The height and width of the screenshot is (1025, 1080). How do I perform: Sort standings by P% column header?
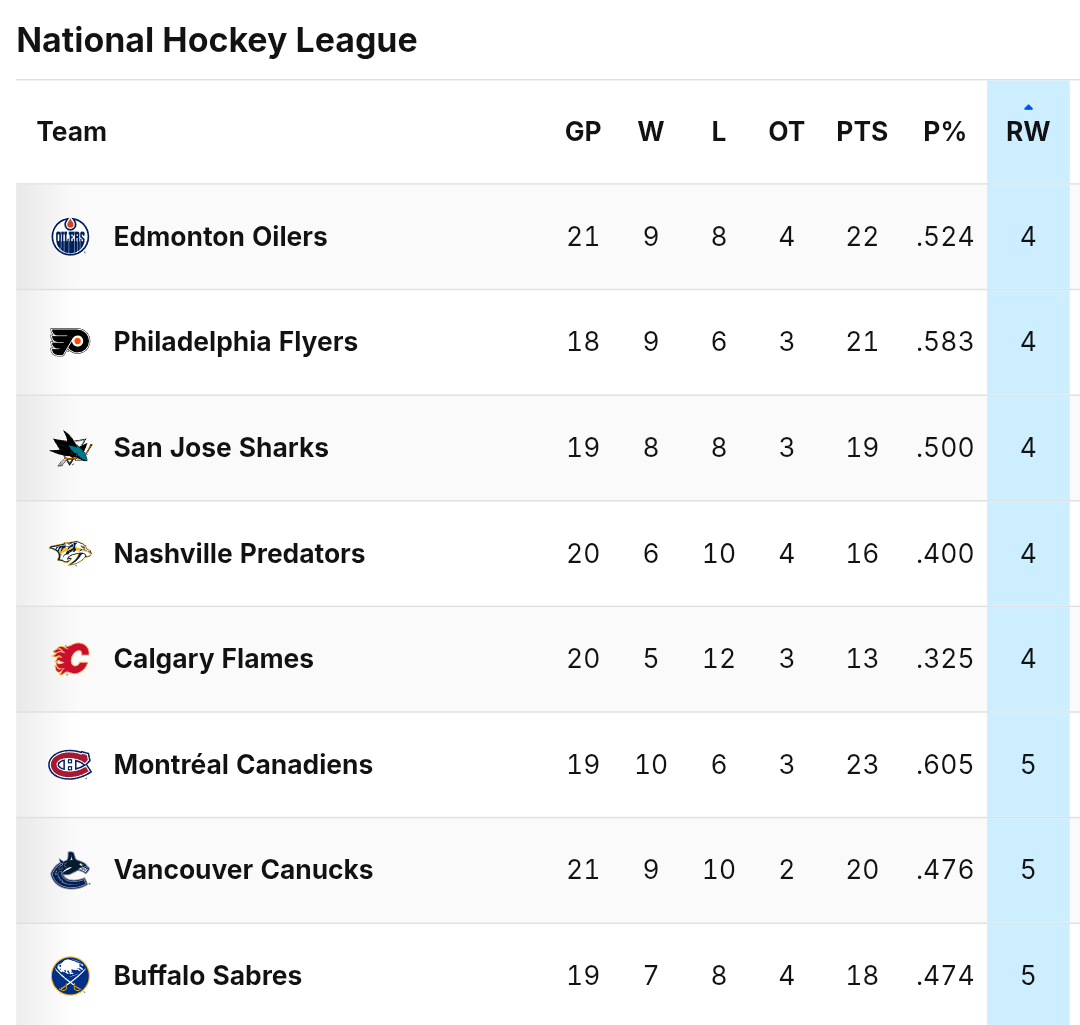[944, 132]
